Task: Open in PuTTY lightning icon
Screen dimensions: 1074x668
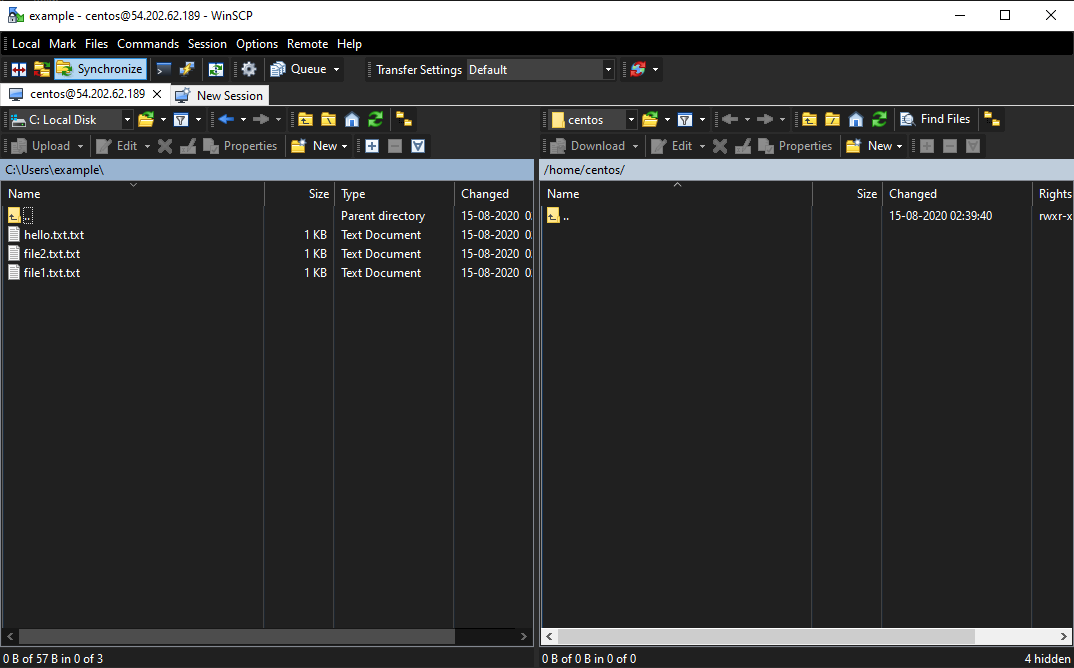Action: point(186,69)
